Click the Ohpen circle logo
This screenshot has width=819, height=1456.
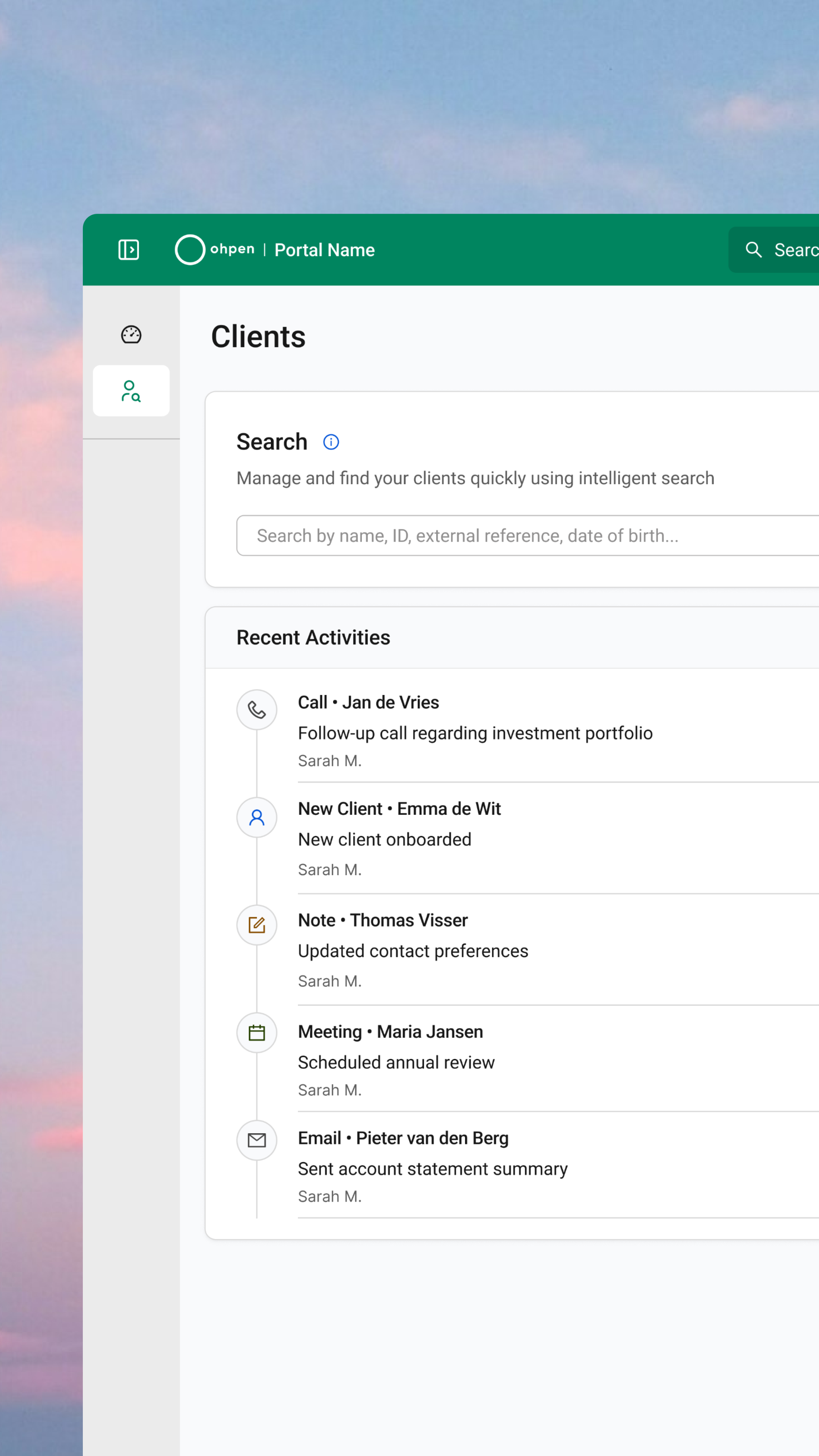click(190, 250)
